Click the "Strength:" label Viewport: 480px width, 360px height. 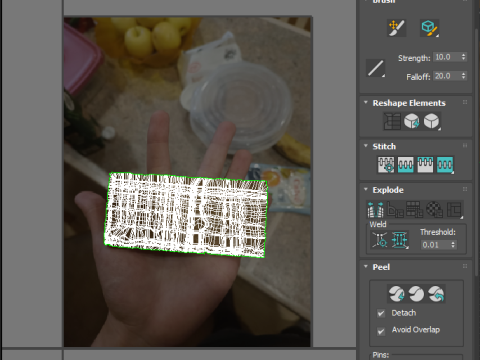414,58
